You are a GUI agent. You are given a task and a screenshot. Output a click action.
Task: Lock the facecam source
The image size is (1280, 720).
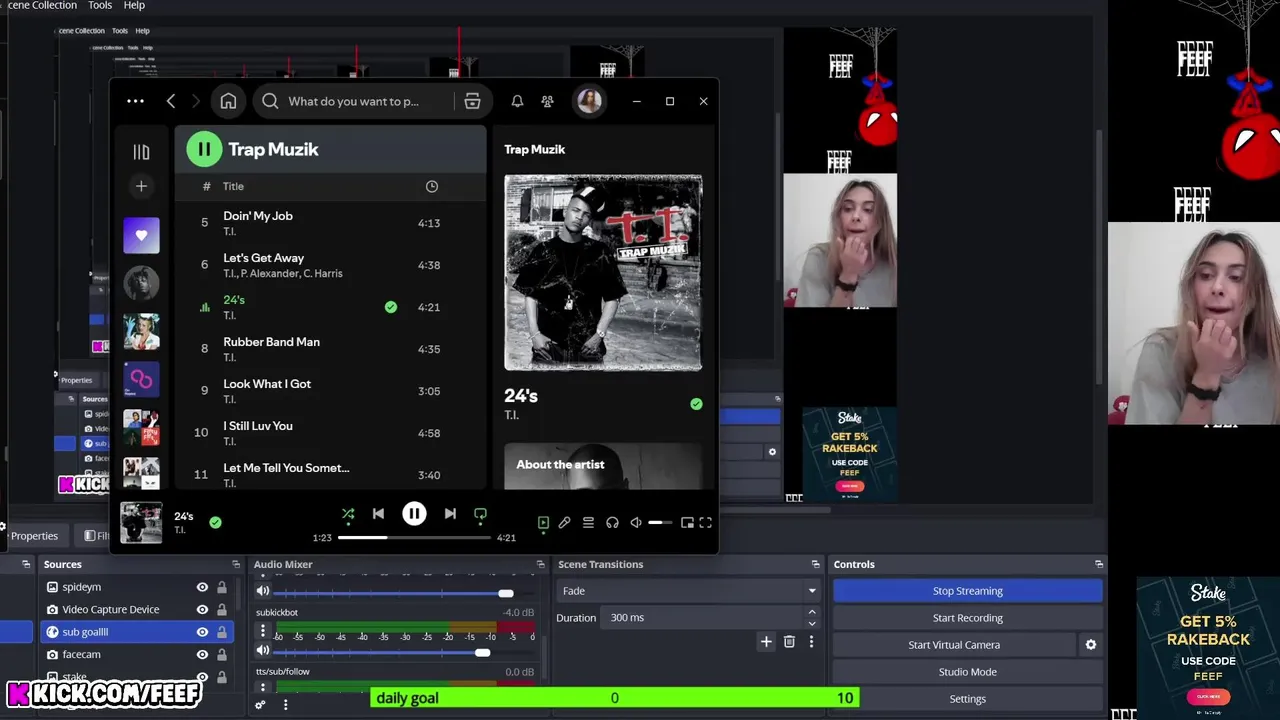222,654
